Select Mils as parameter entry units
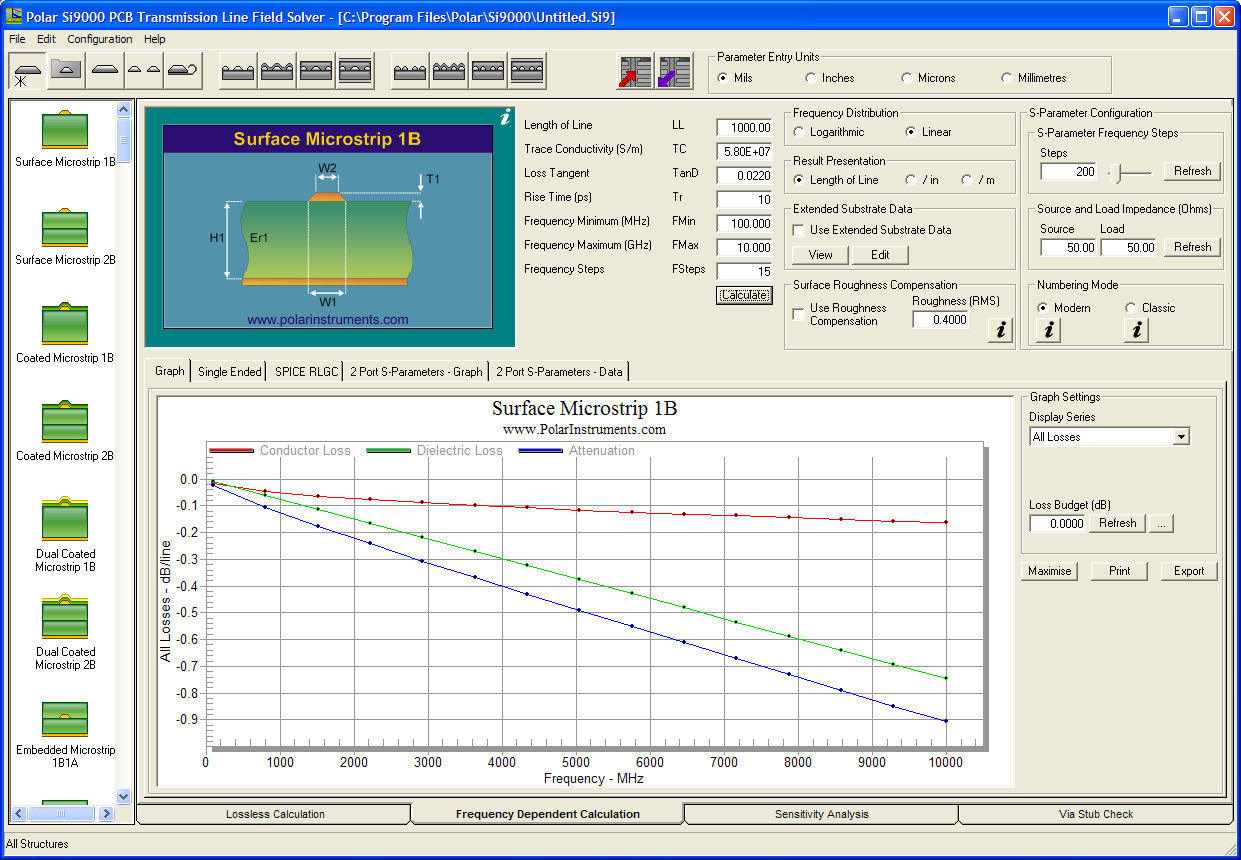1241x860 pixels. pos(723,78)
